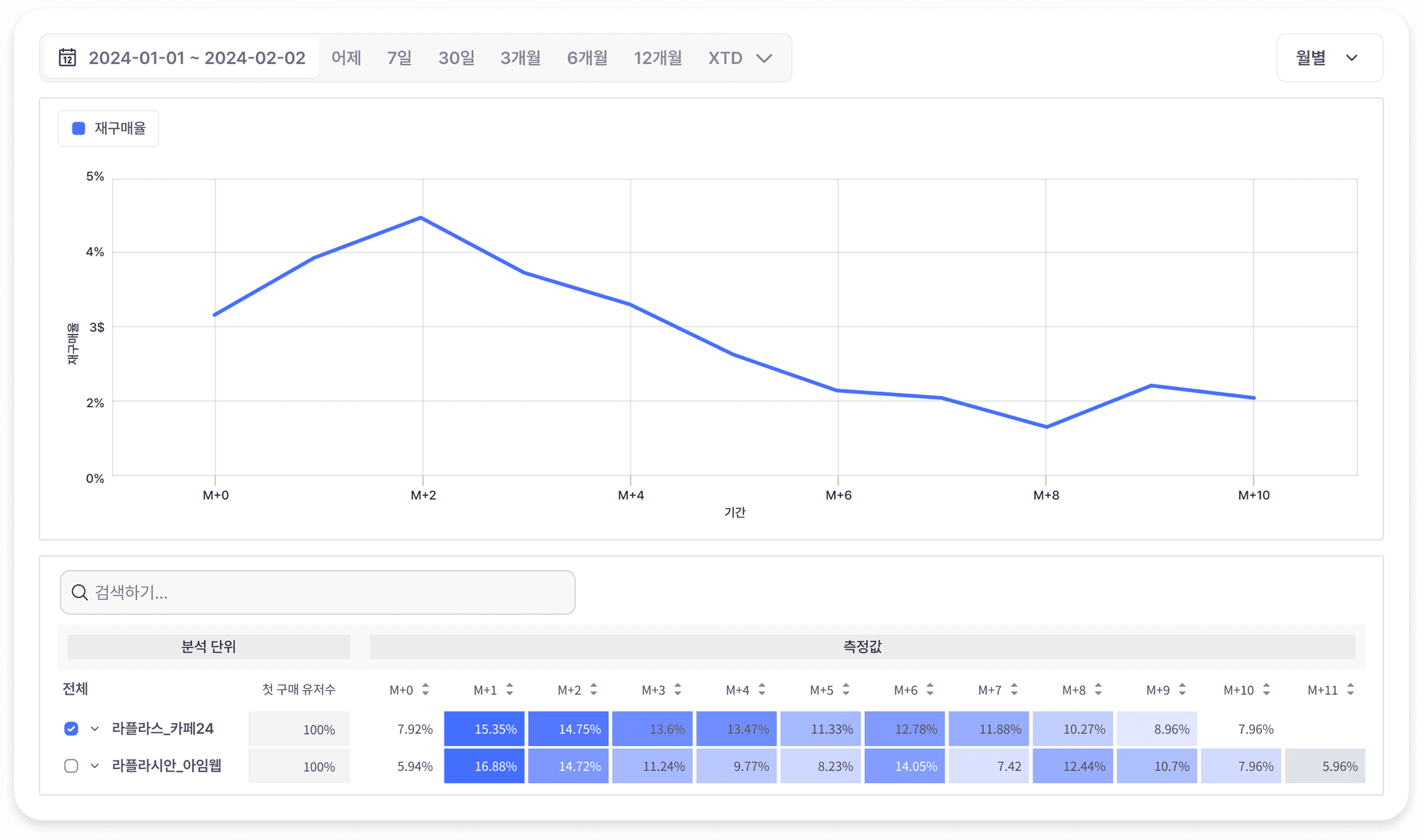
Task: Select the 6개월 period tab
Action: (587, 58)
